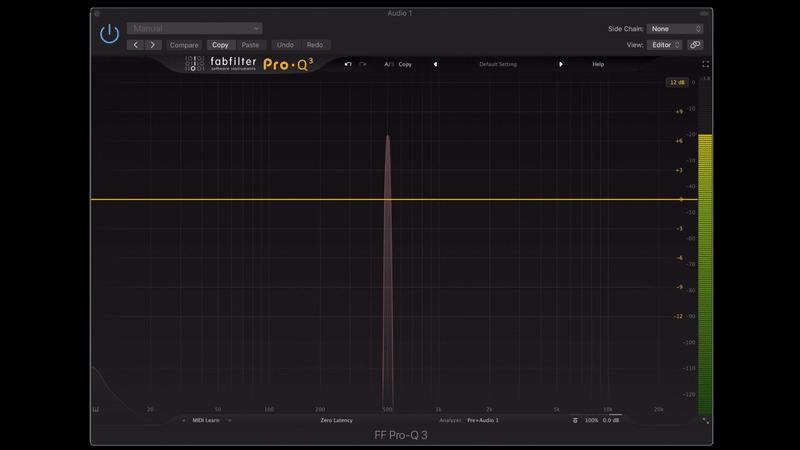Open the Zero Latency processing mode menu

click(x=336, y=420)
